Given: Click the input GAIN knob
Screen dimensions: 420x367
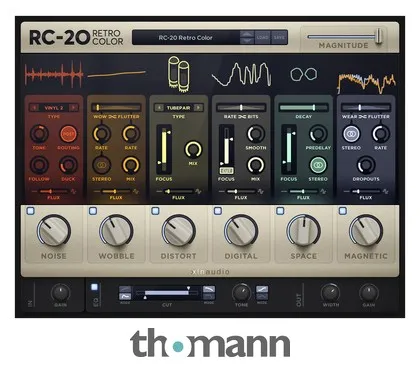Looking at the screenshot, I should [x=60, y=293].
